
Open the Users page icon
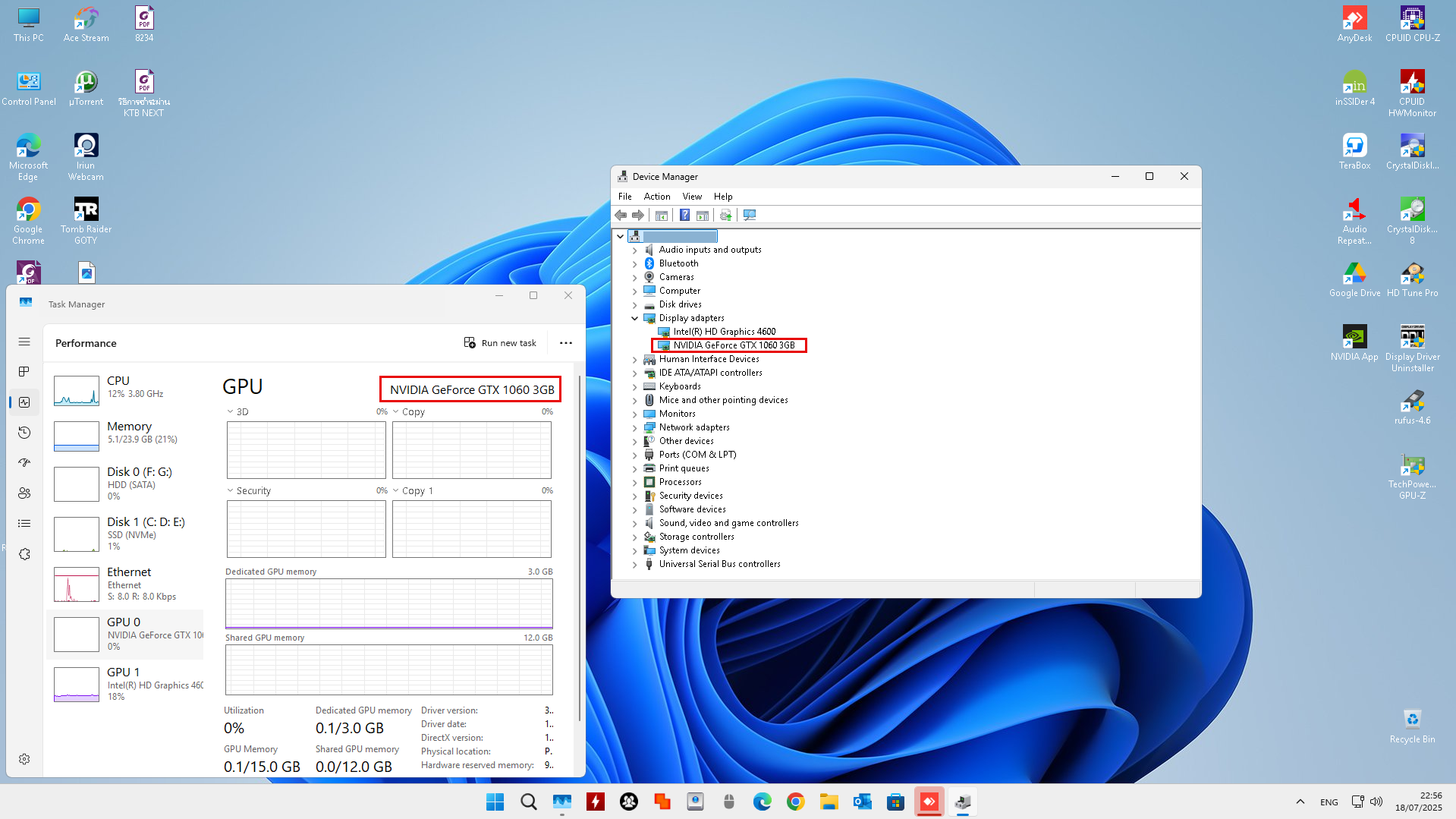pyautogui.click(x=24, y=493)
